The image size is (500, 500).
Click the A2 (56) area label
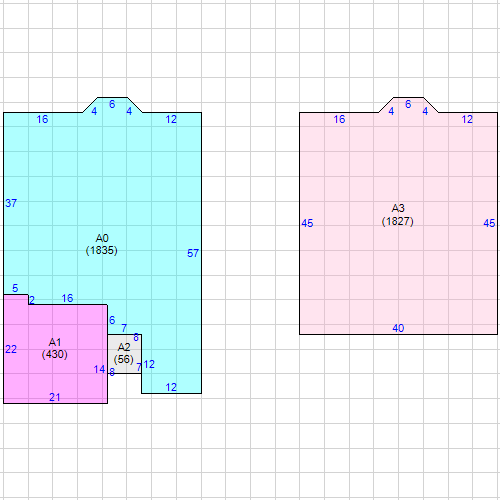pos(124,353)
